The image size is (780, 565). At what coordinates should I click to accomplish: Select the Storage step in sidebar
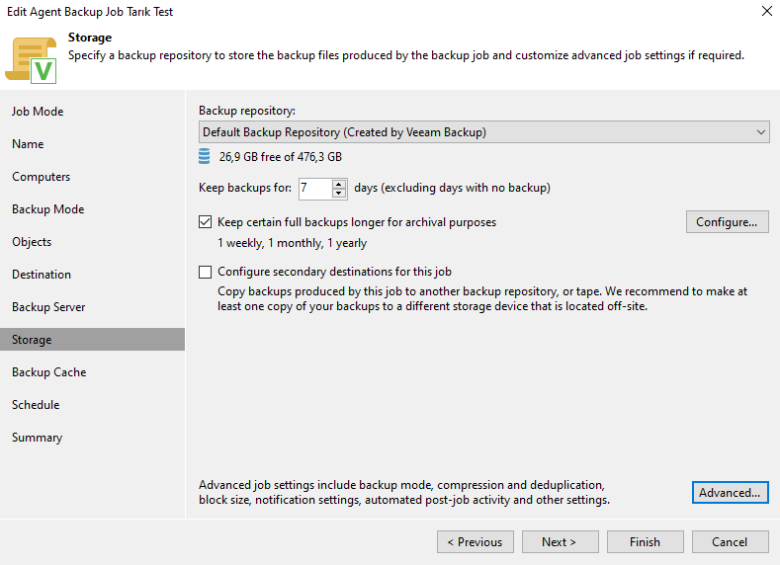(x=93, y=340)
